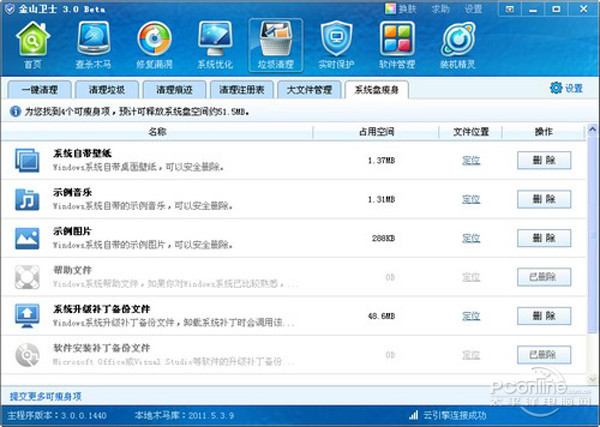Image resolution: width=600 pixels, height=427 pixels.
Task: Click the 1.31MB size value
Action: pos(382,199)
